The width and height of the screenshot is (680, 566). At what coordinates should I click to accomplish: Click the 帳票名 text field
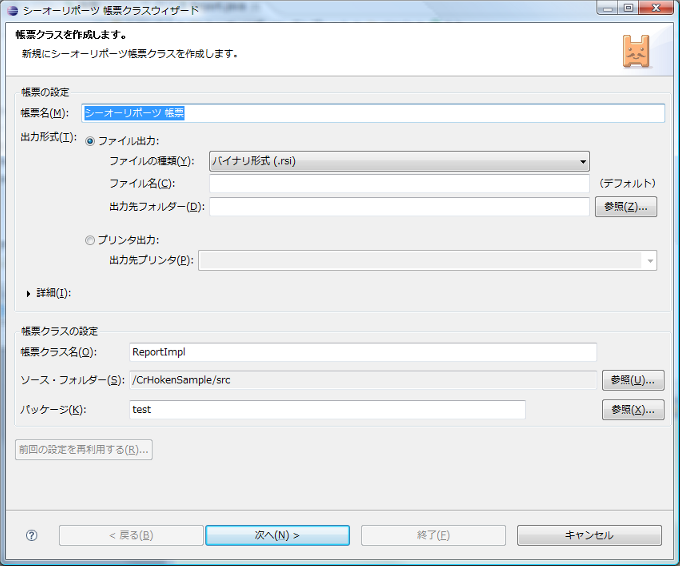point(373,113)
